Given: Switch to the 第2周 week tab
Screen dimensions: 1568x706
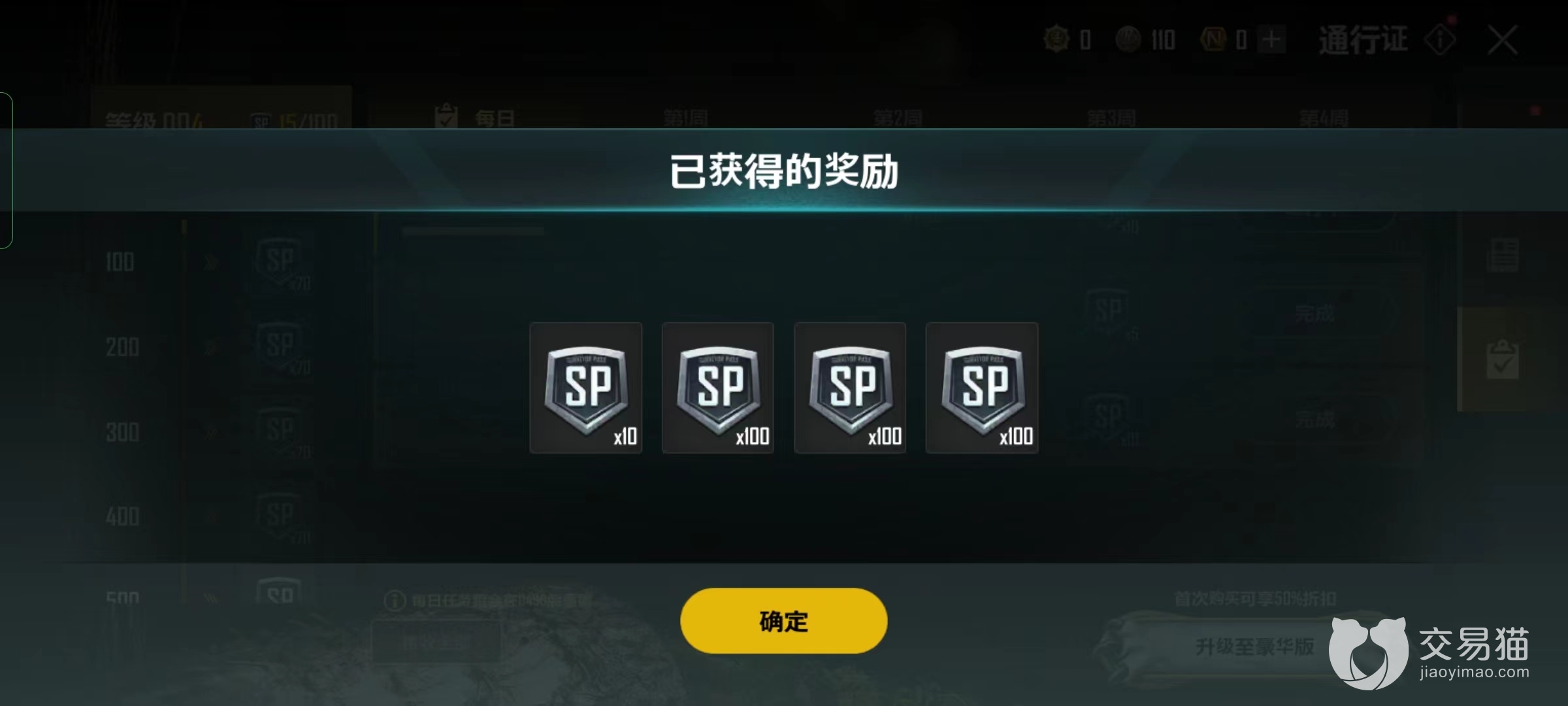Looking at the screenshot, I should tap(898, 118).
